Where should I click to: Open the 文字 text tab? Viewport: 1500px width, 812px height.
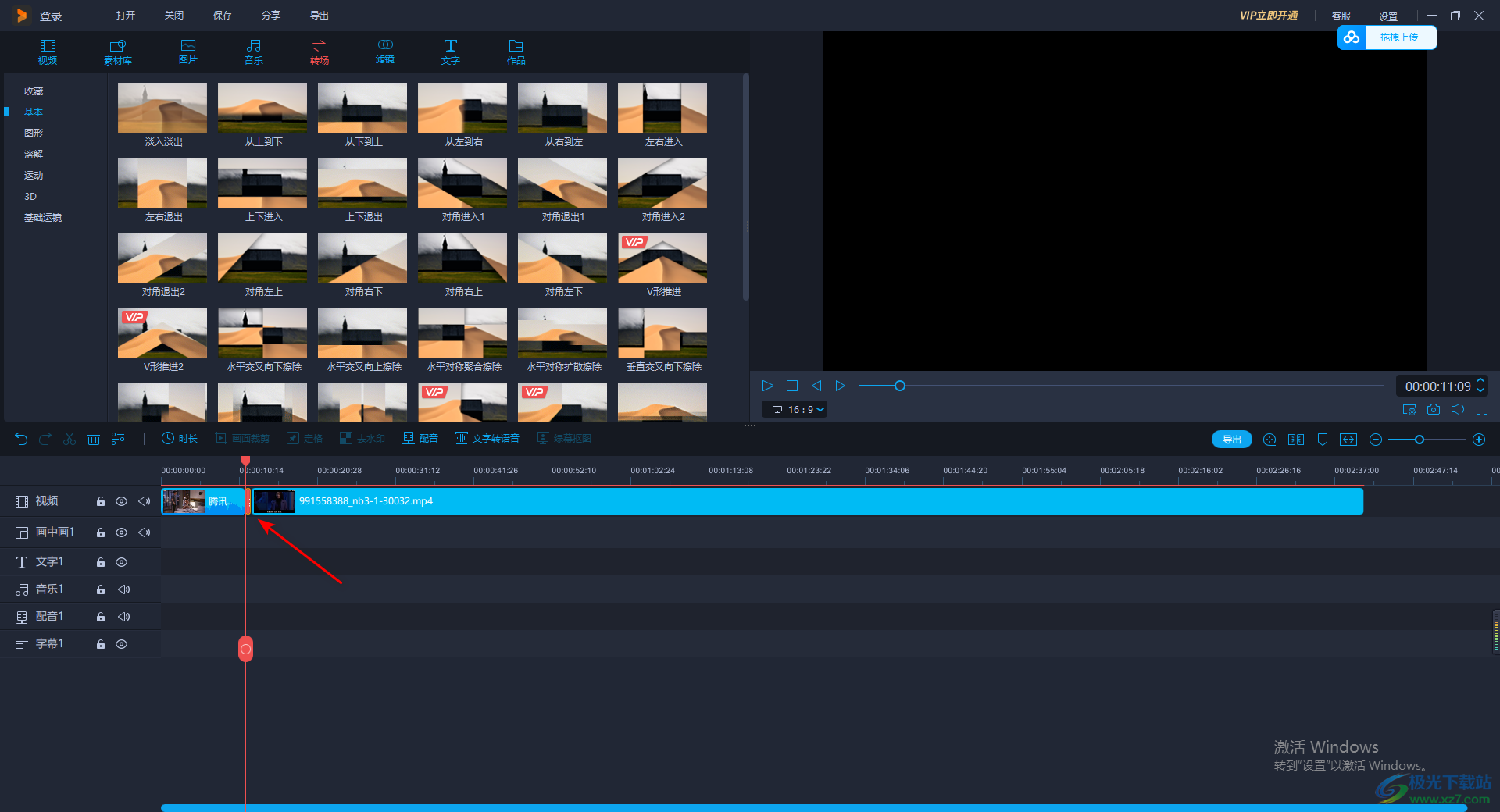point(451,52)
